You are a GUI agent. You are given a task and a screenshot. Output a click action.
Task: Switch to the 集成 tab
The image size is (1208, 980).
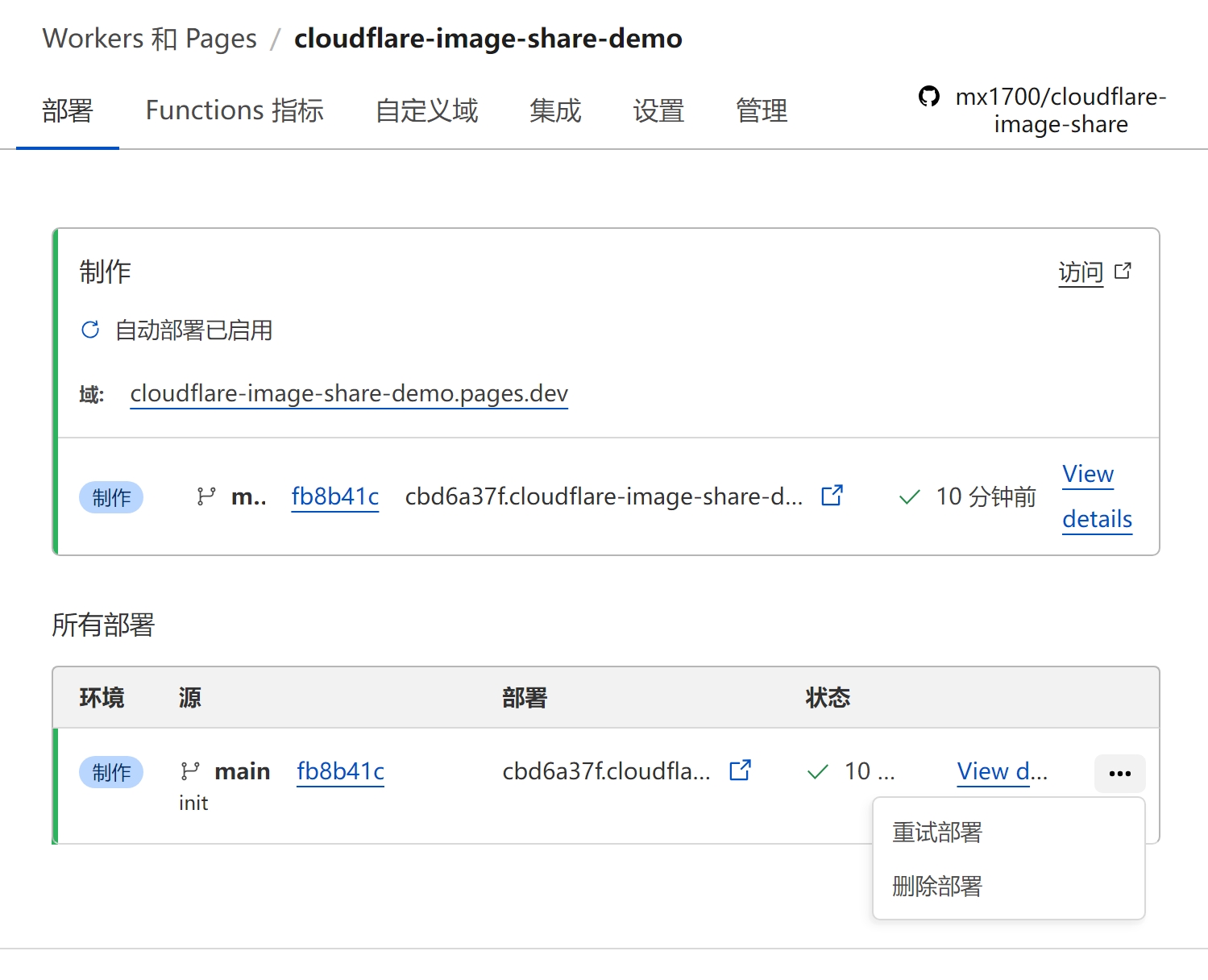(x=555, y=110)
